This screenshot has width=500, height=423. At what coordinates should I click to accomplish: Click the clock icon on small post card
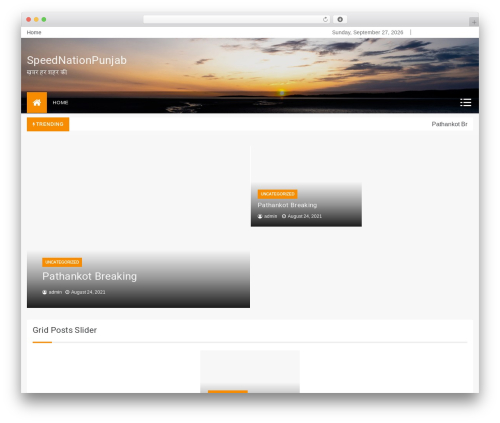pyautogui.click(x=284, y=216)
